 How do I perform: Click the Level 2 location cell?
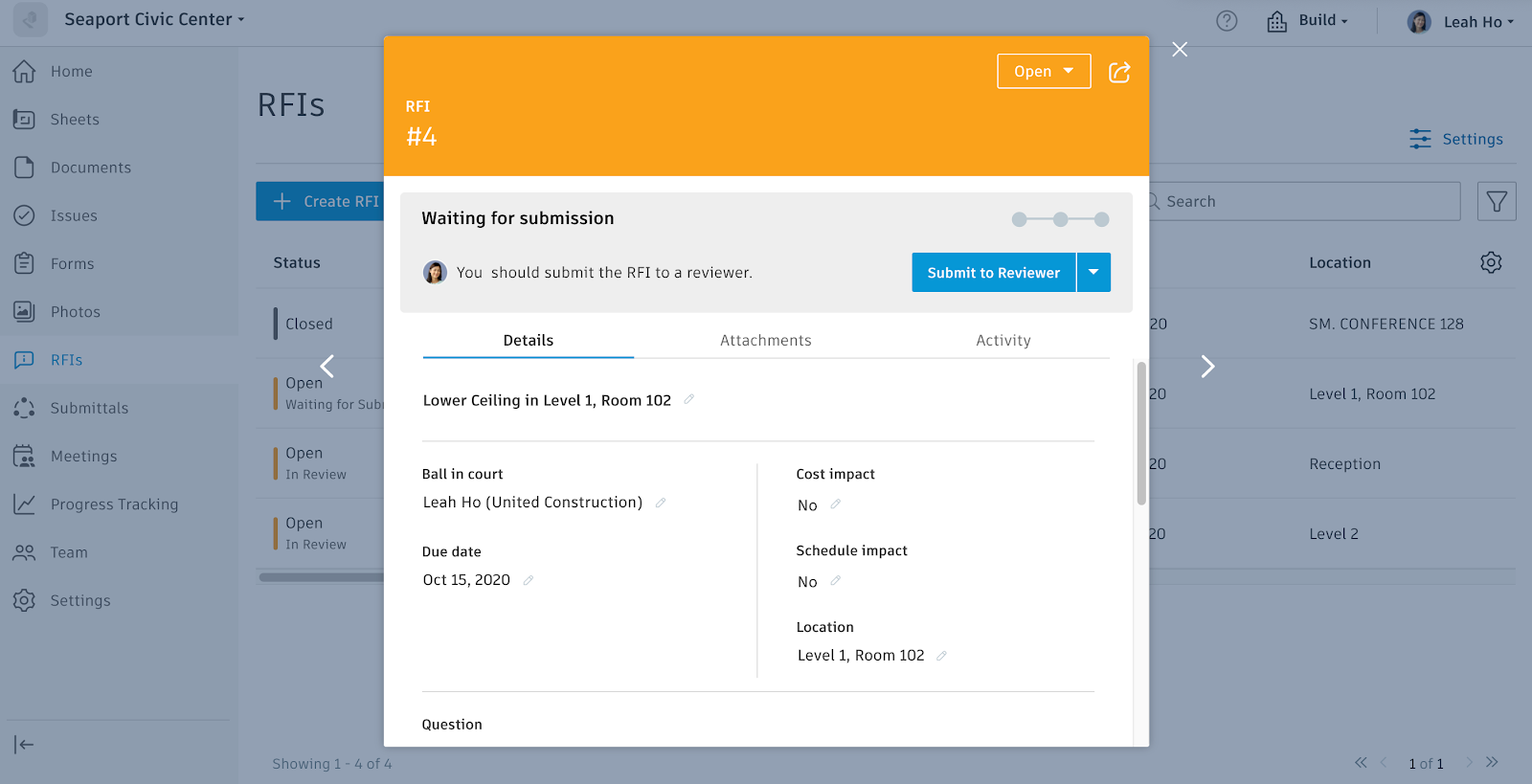pos(1333,533)
